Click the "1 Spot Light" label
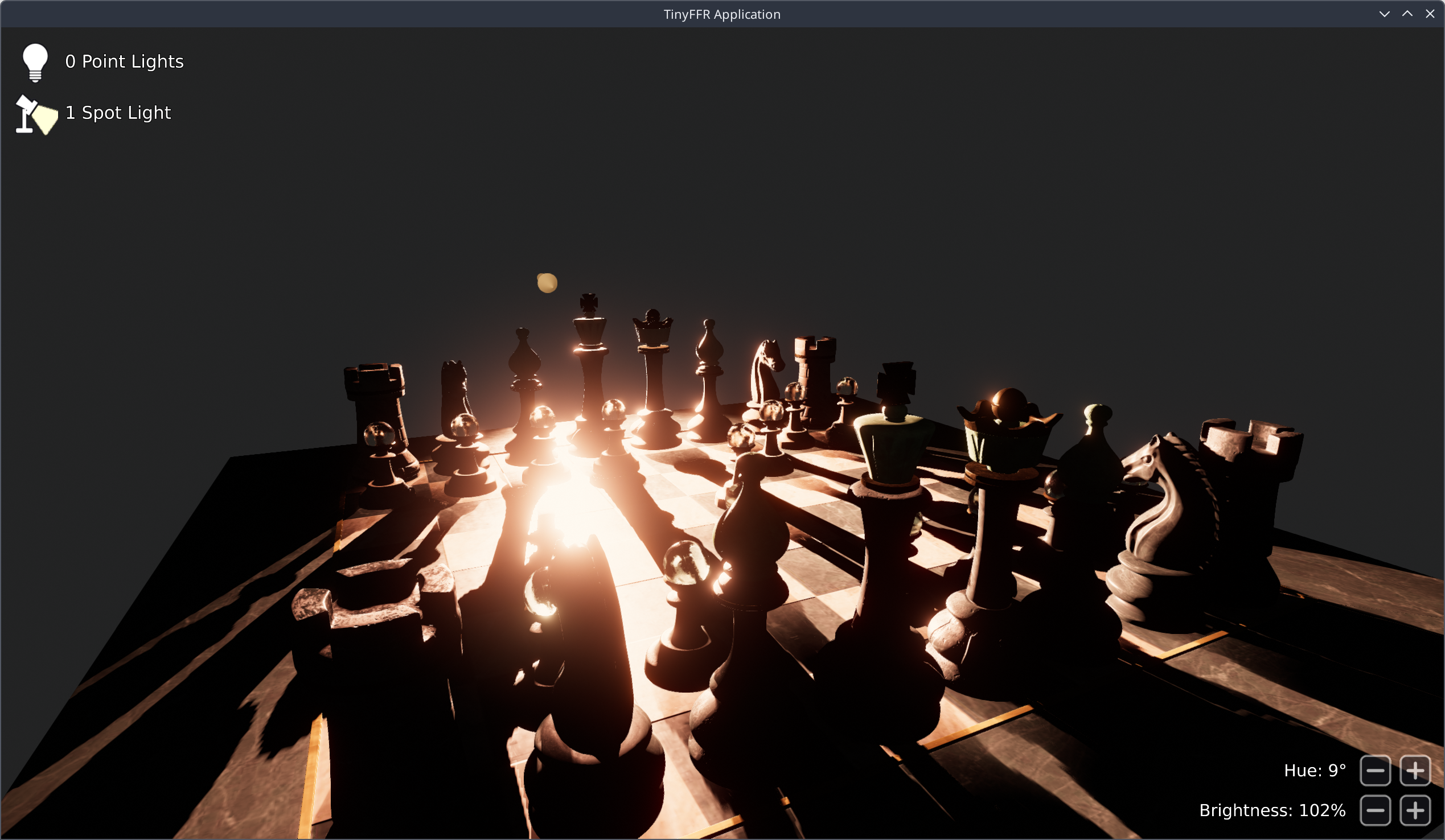 (x=118, y=112)
